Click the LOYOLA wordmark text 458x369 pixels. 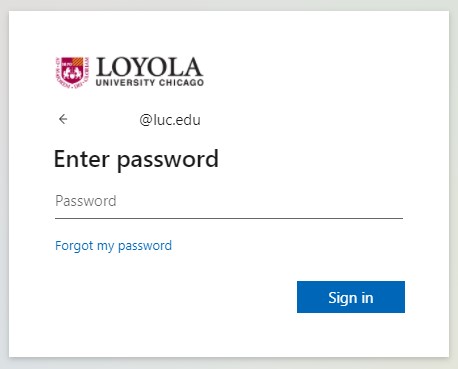149,67
